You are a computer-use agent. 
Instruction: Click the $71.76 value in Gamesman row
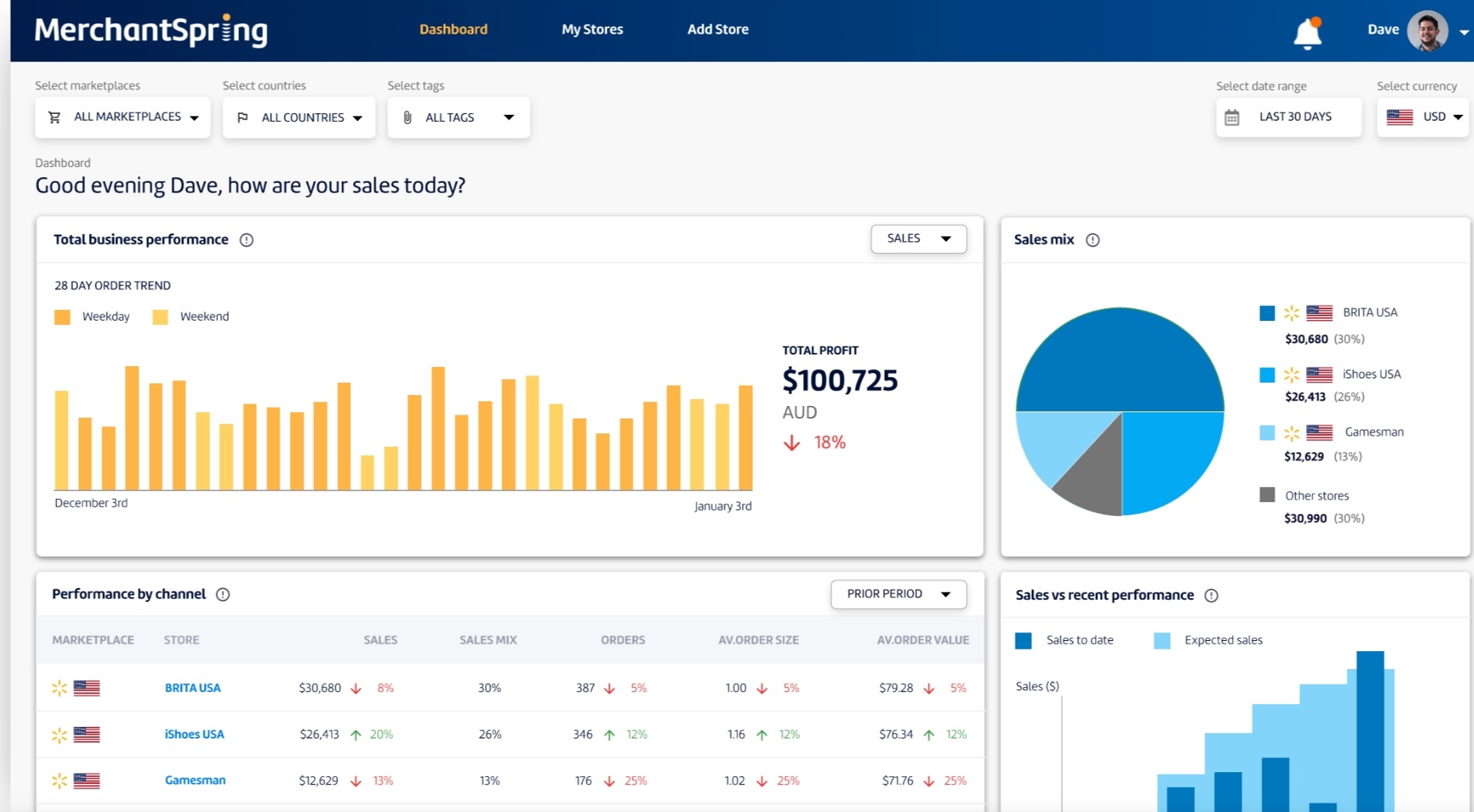tap(898, 781)
